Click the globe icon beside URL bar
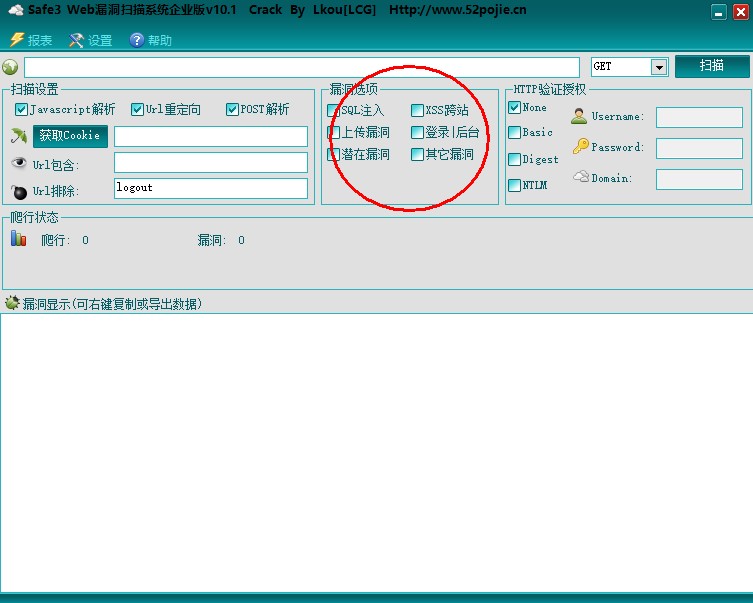 point(10,67)
